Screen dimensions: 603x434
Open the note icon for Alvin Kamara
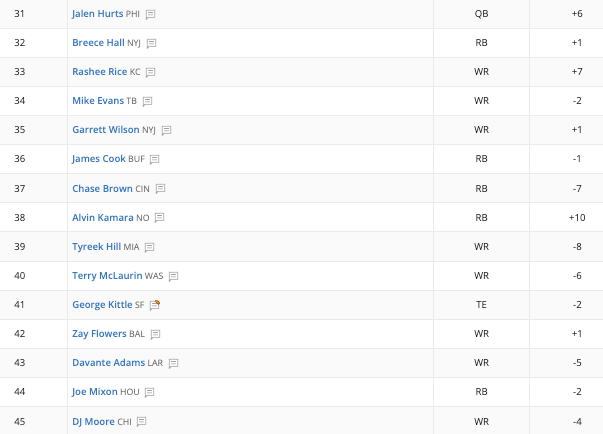click(x=159, y=218)
